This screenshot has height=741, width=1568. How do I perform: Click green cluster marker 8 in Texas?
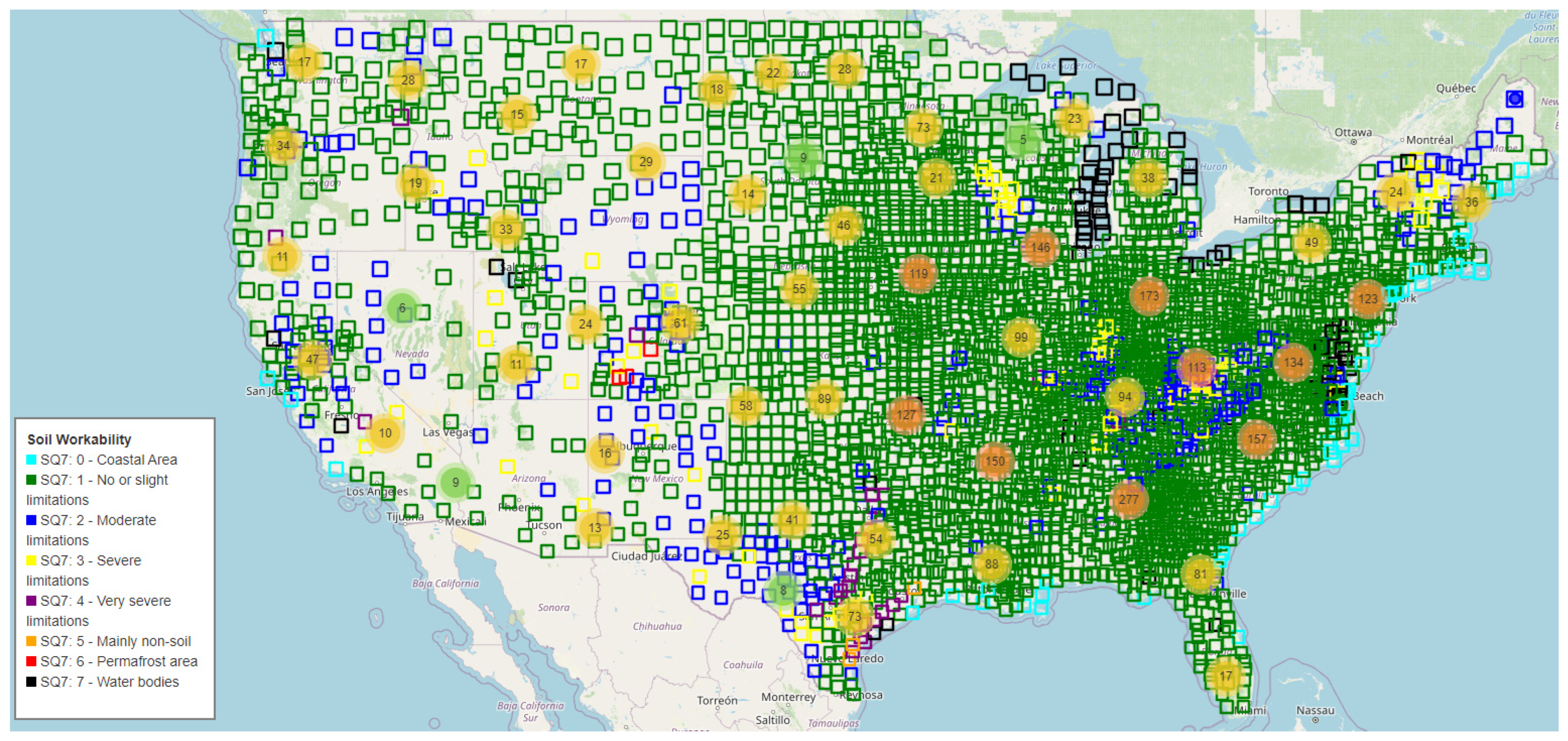click(783, 590)
